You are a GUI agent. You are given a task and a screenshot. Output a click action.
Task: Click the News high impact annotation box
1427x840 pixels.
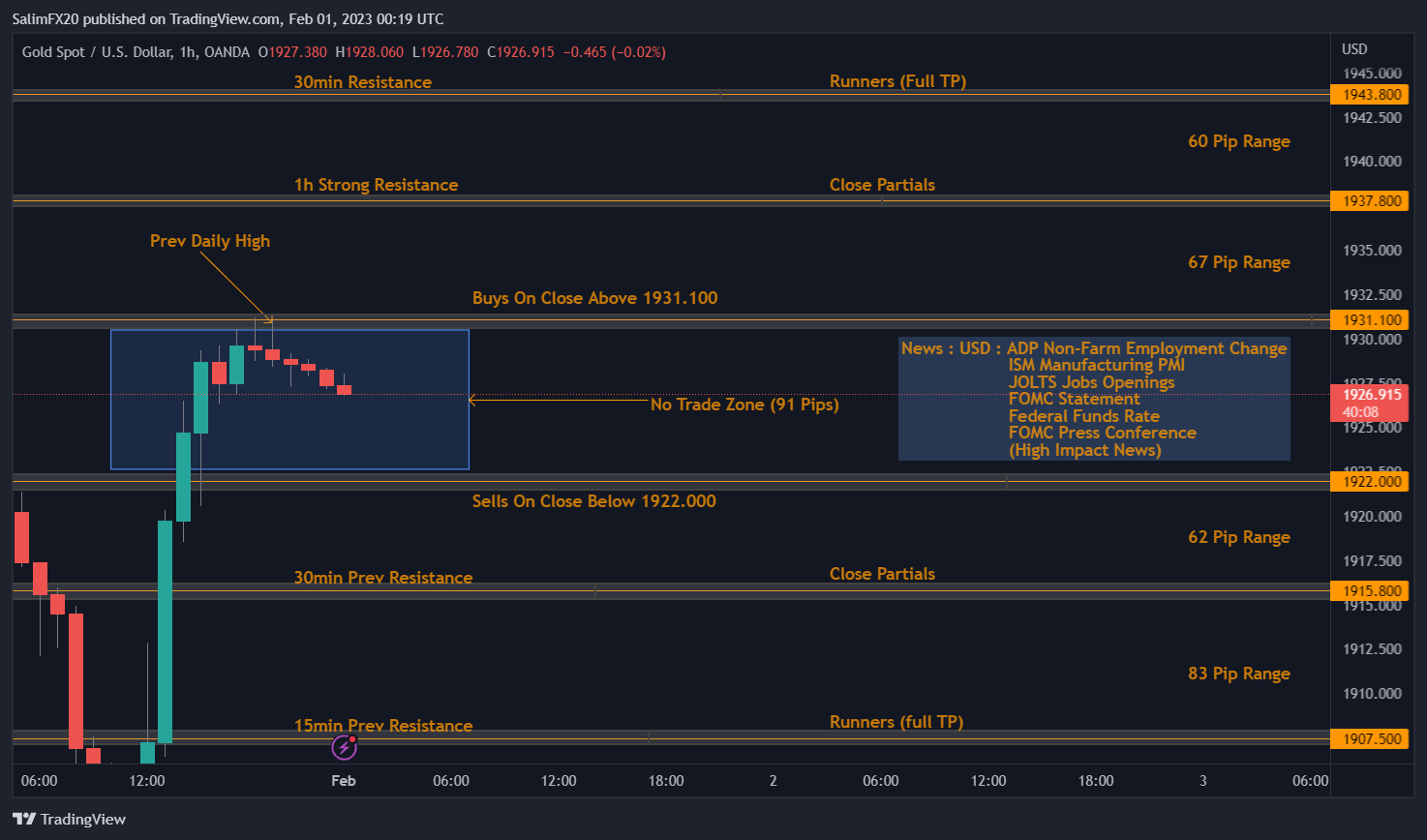[x=1094, y=399]
